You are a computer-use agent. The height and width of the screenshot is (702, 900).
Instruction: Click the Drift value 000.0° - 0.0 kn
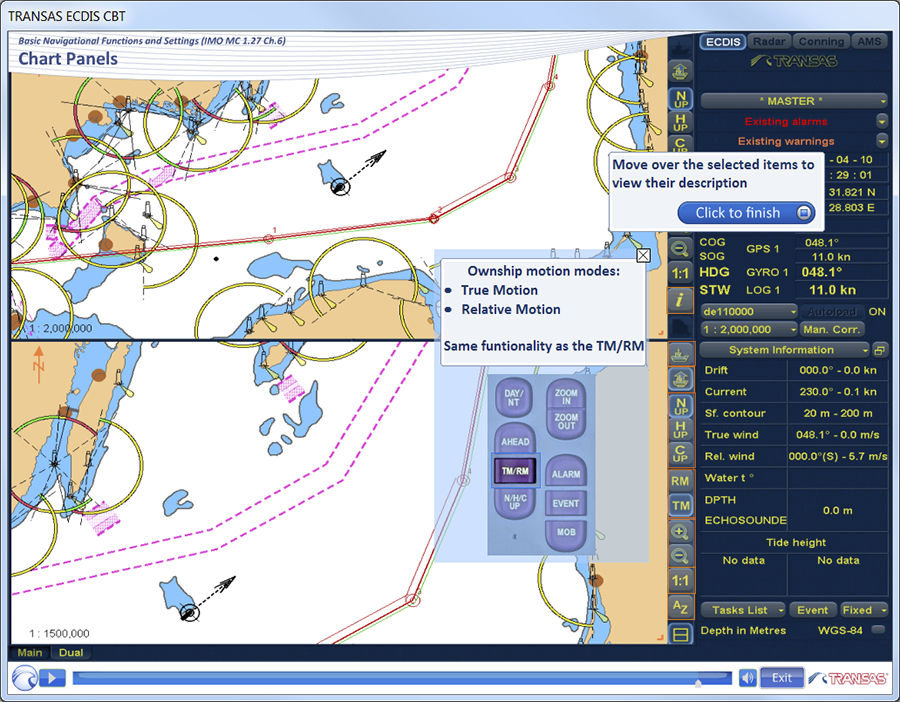[837, 370]
